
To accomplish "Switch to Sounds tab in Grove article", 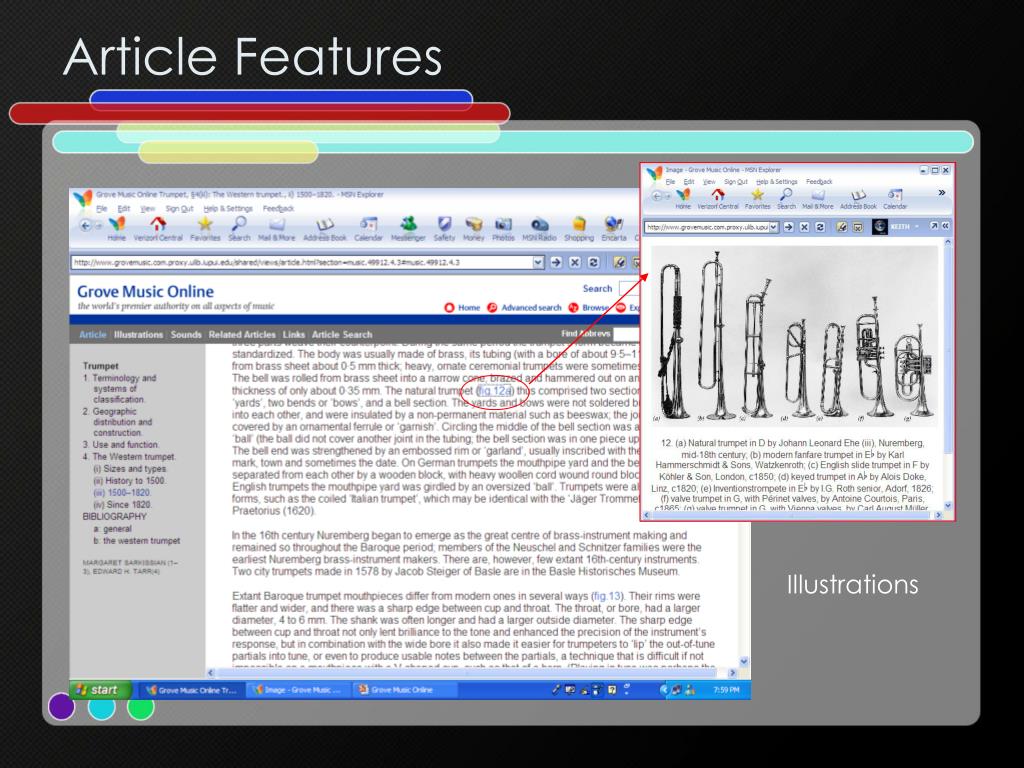I will click(186, 334).
